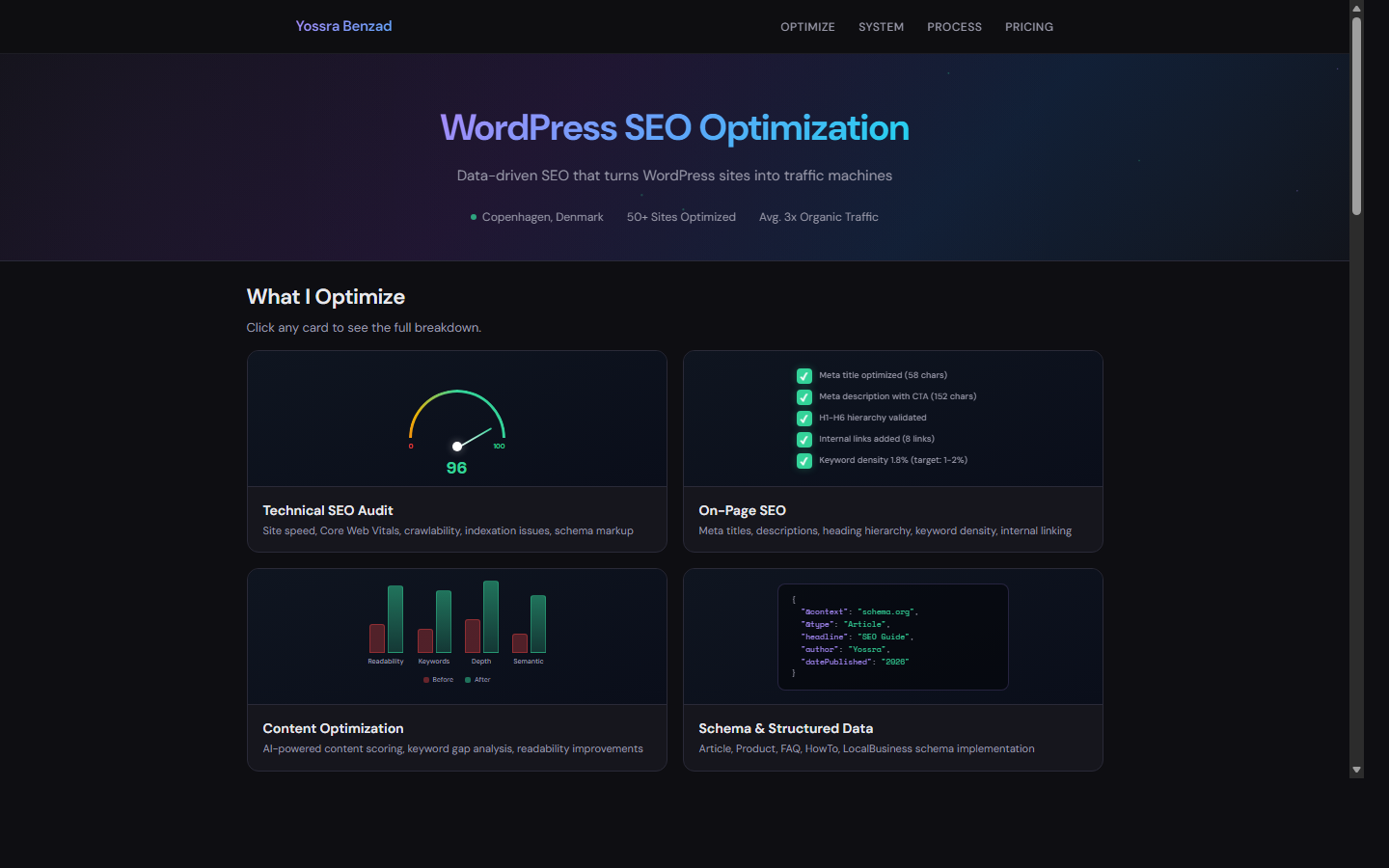Click the green After legend marker
Viewport: 1389px width, 868px height.
[468, 680]
